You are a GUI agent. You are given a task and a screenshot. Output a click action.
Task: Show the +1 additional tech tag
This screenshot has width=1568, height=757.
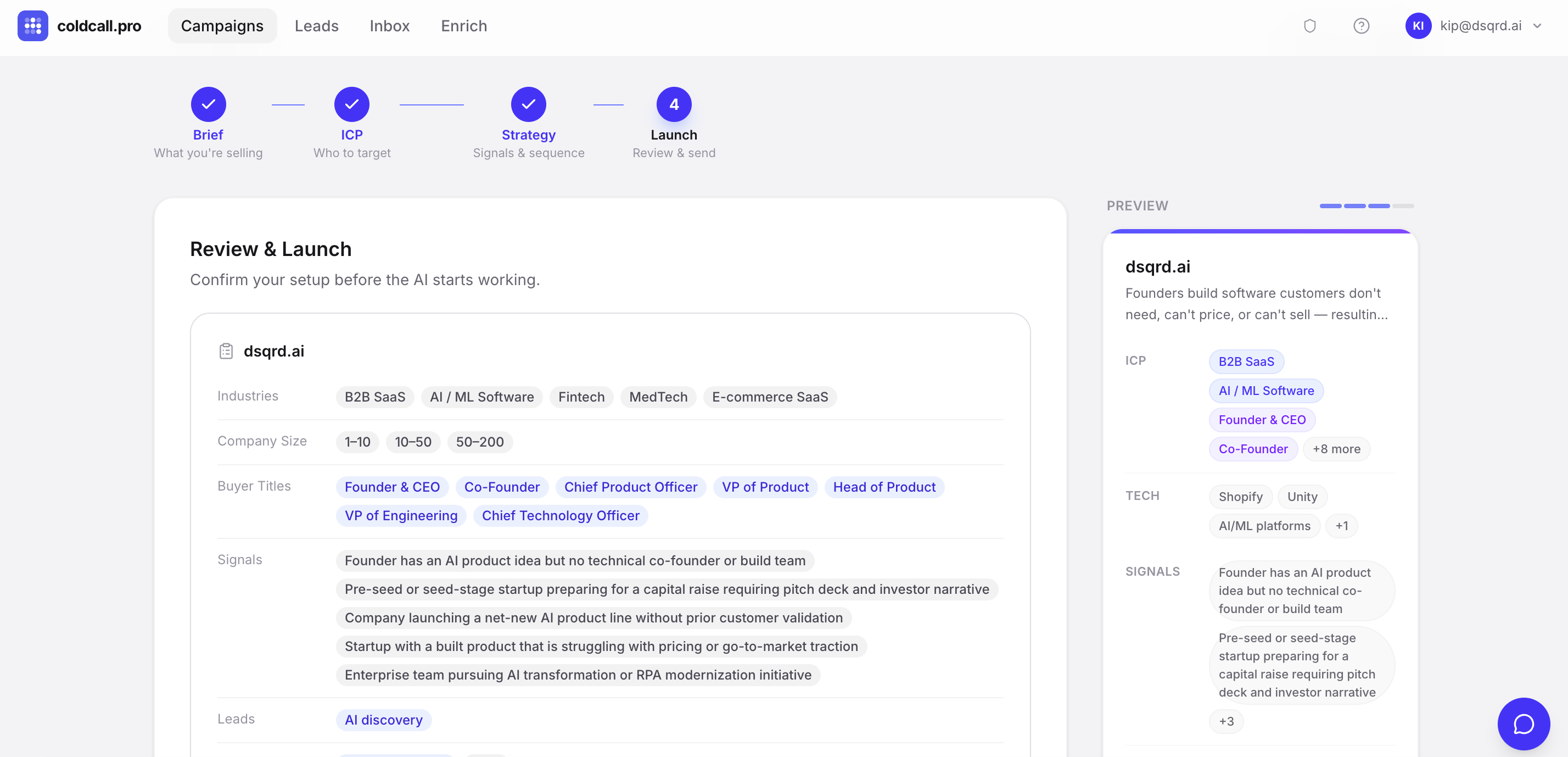[x=1341, y=526]
